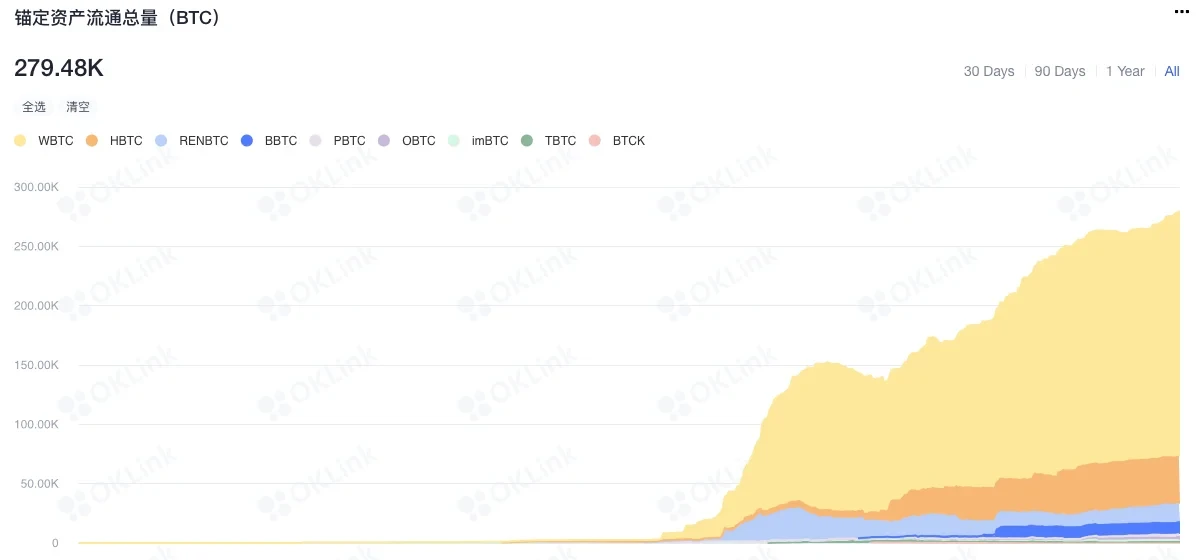Click the BBTC blue legend dot

[x=248, y=141]
